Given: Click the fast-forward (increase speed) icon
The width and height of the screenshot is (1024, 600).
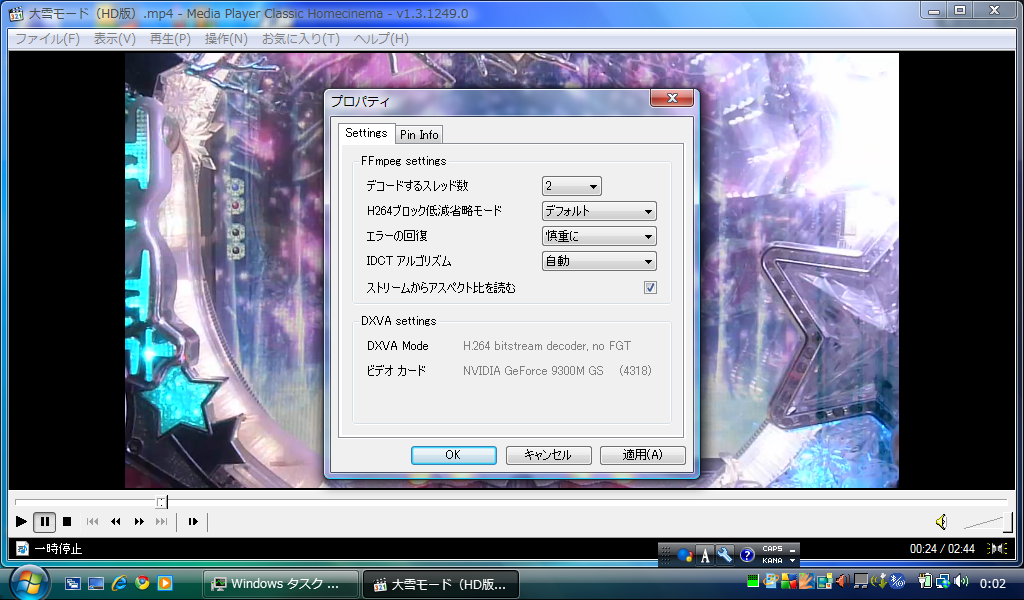Looking at the screenshot, I should click(x=139, y=522).
